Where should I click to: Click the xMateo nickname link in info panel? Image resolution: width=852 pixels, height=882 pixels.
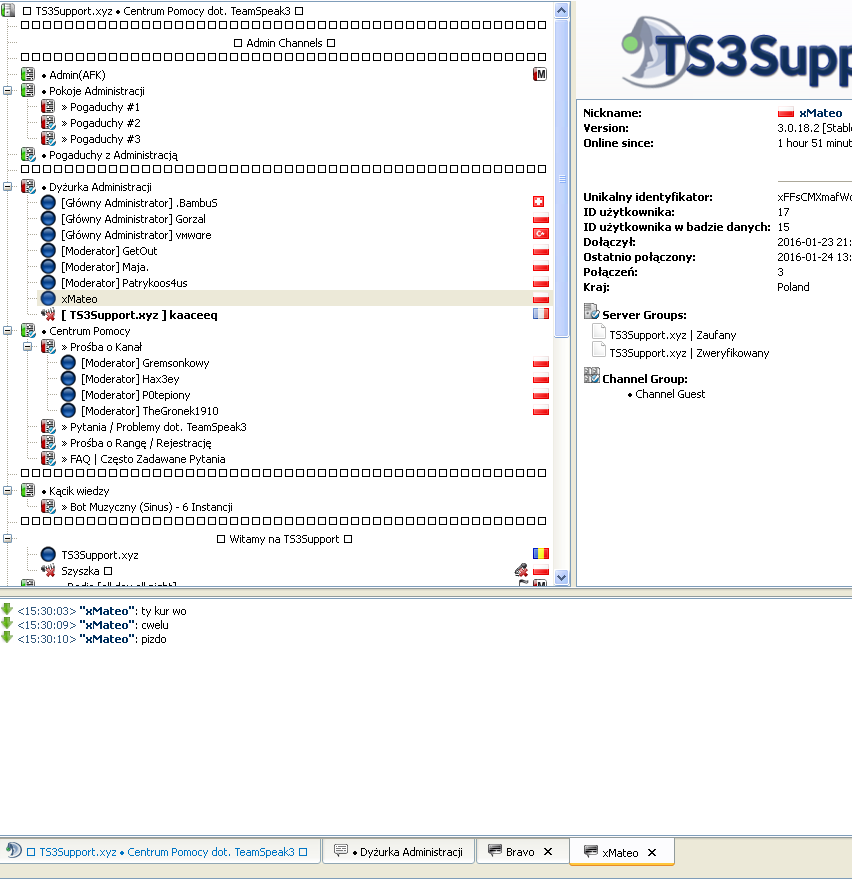(821, 113)
